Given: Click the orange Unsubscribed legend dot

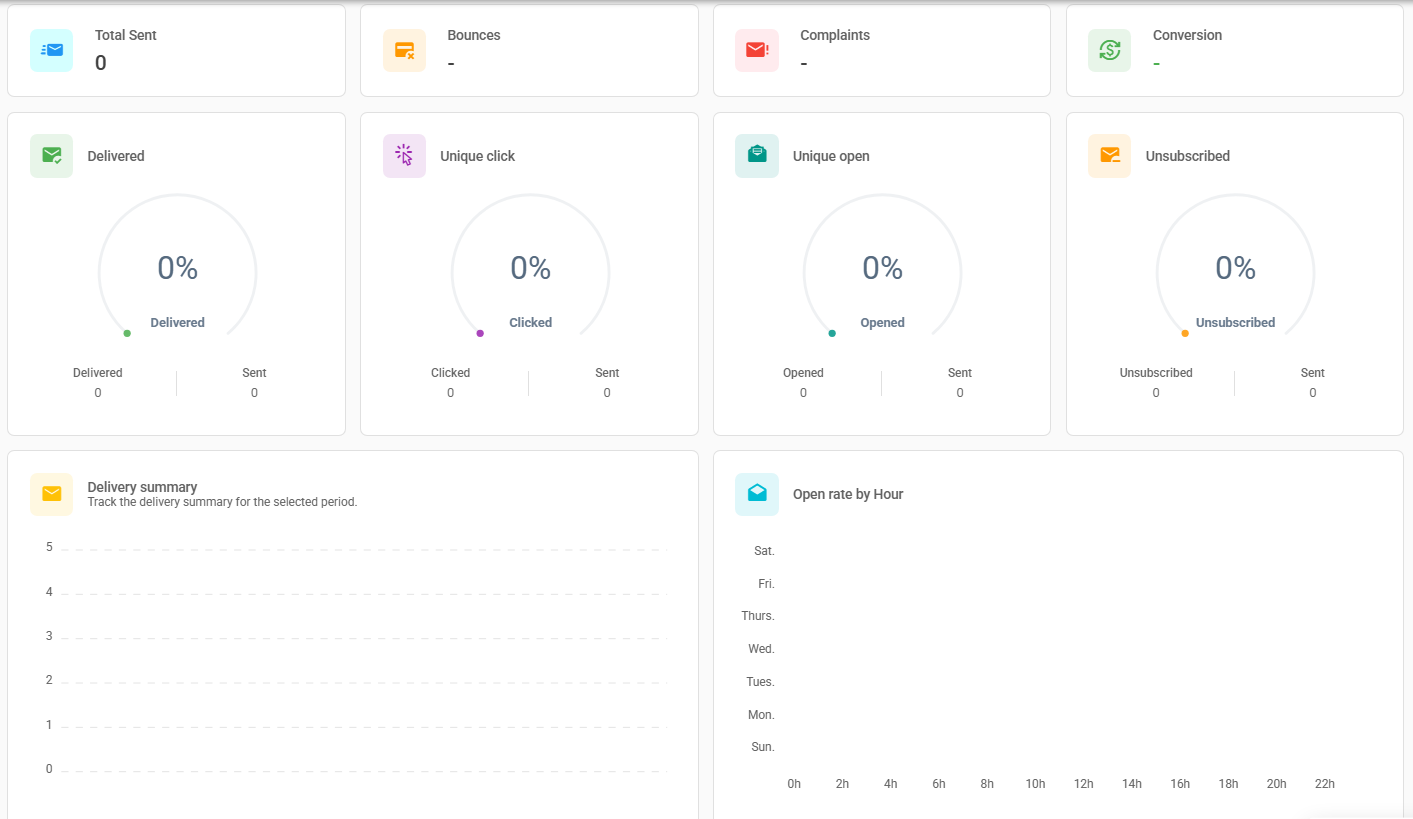Looking at the screenshot, I should click(x=1185, y=333).
